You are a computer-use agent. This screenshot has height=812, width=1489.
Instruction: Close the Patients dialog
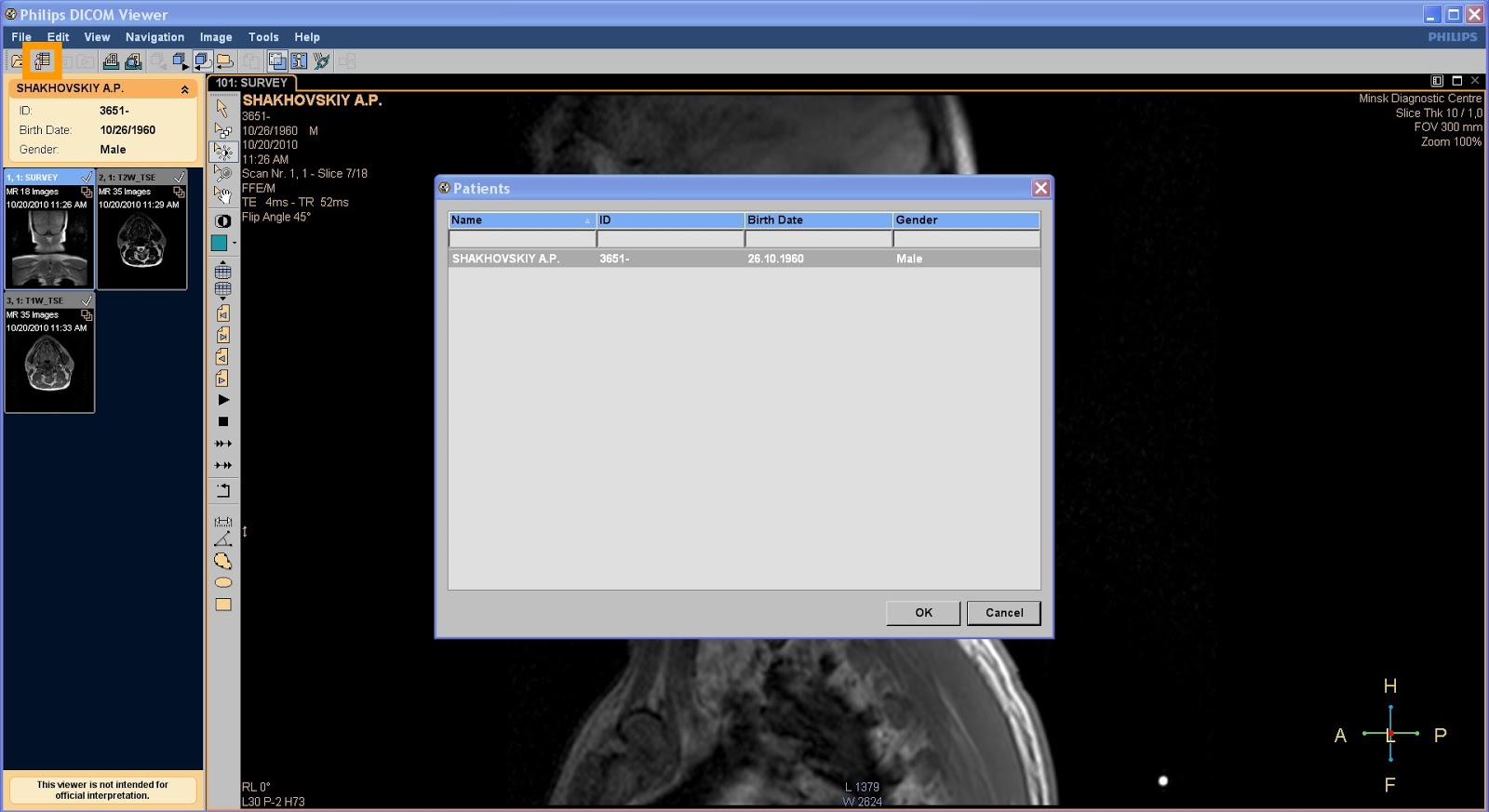(1040, 188)
